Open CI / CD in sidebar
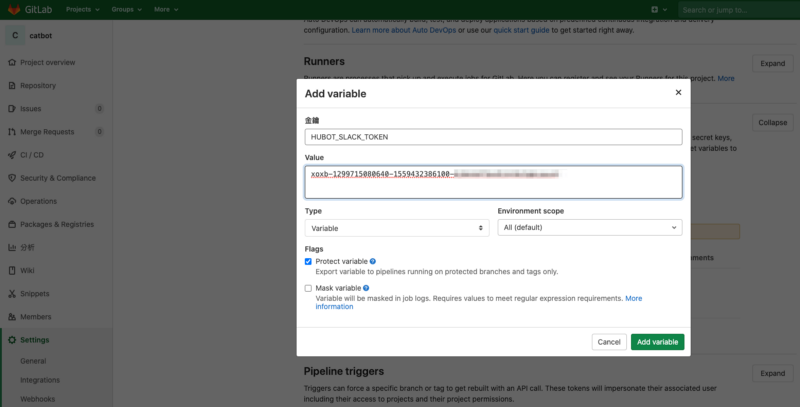This screenshot has height=407, width=800. (32, 155)
